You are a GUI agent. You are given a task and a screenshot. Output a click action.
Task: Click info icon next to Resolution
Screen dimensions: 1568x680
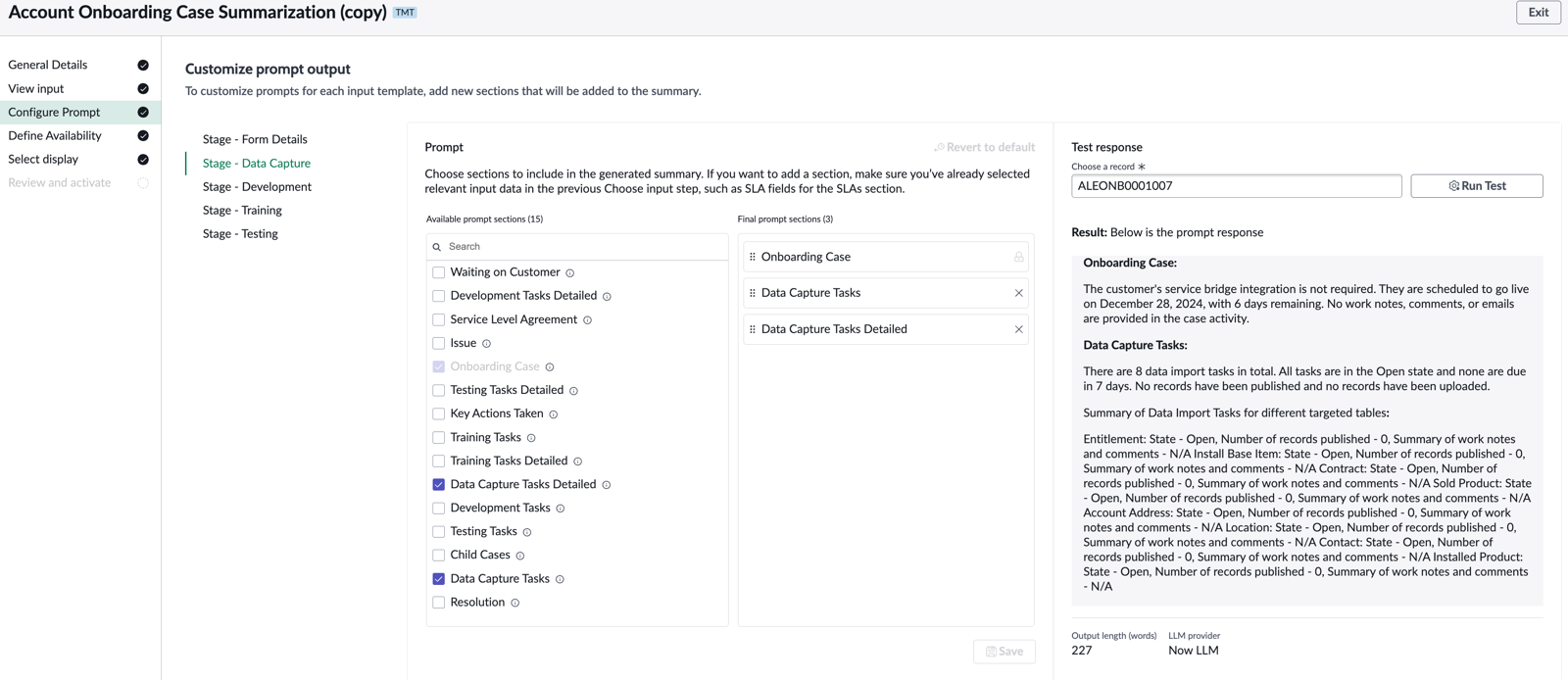point(514,603)
